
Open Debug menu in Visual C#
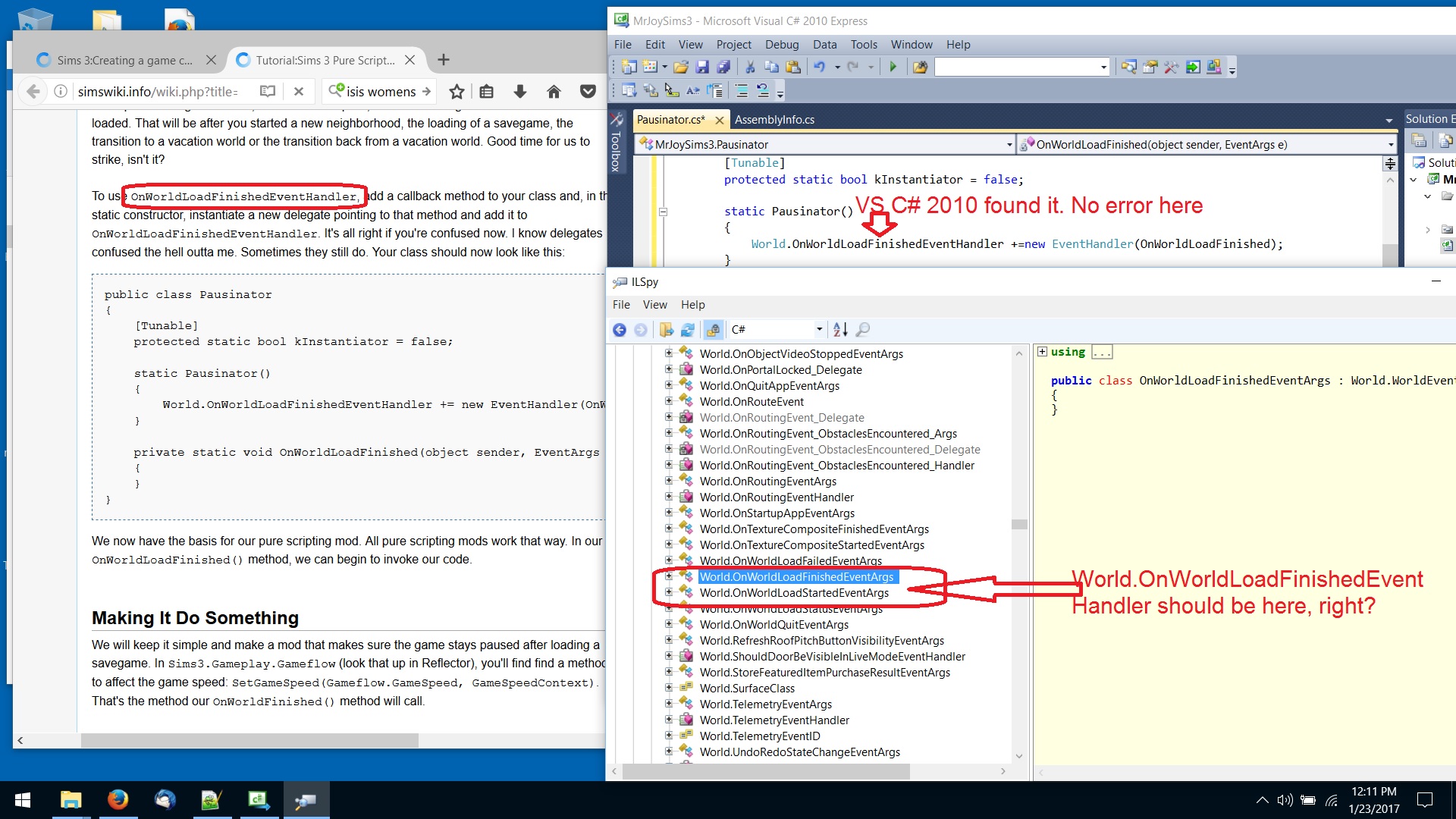(781, 45)
